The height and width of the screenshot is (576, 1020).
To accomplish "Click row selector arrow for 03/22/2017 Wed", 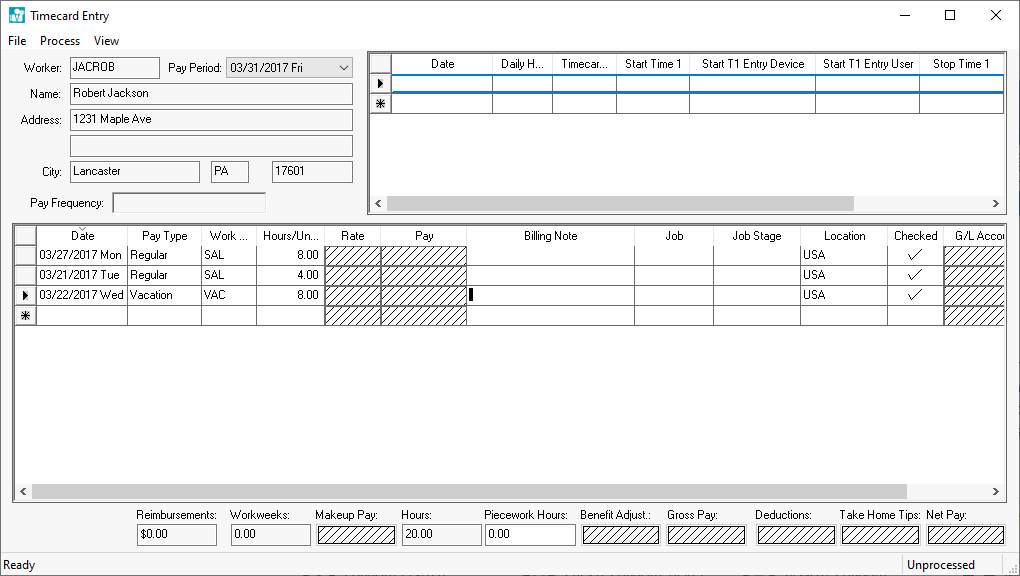I will pos(25,295).
